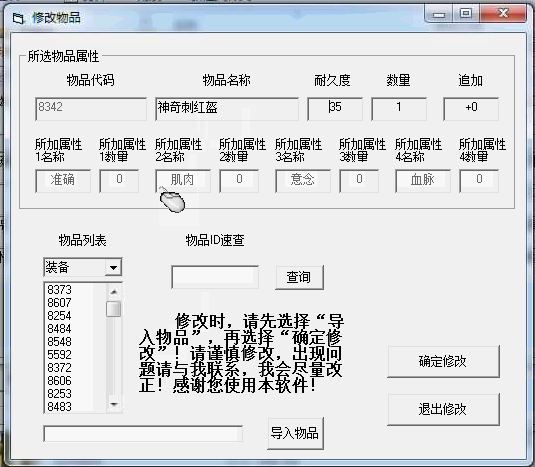
Task: Confirm changes with 确定修改 button
Action: click(x=443, y=361)
